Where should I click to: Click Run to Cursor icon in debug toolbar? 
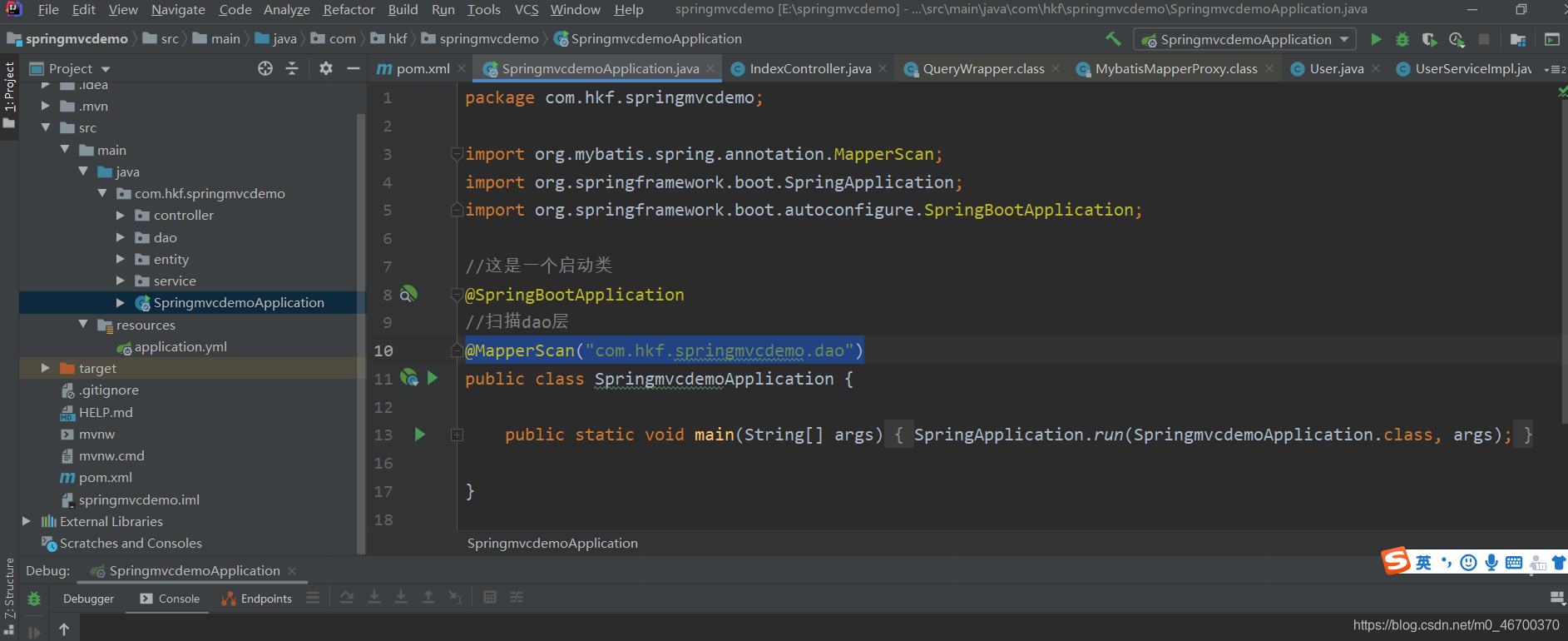pos(455,597)
